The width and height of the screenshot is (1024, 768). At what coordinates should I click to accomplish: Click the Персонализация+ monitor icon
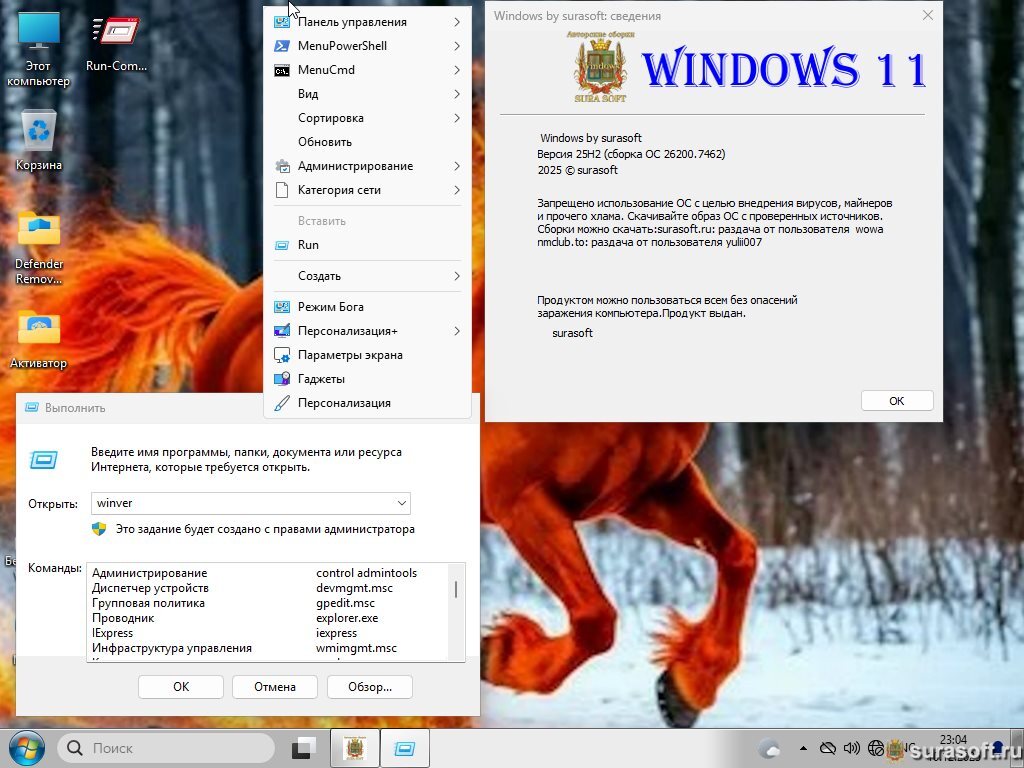tap(281, 331)
